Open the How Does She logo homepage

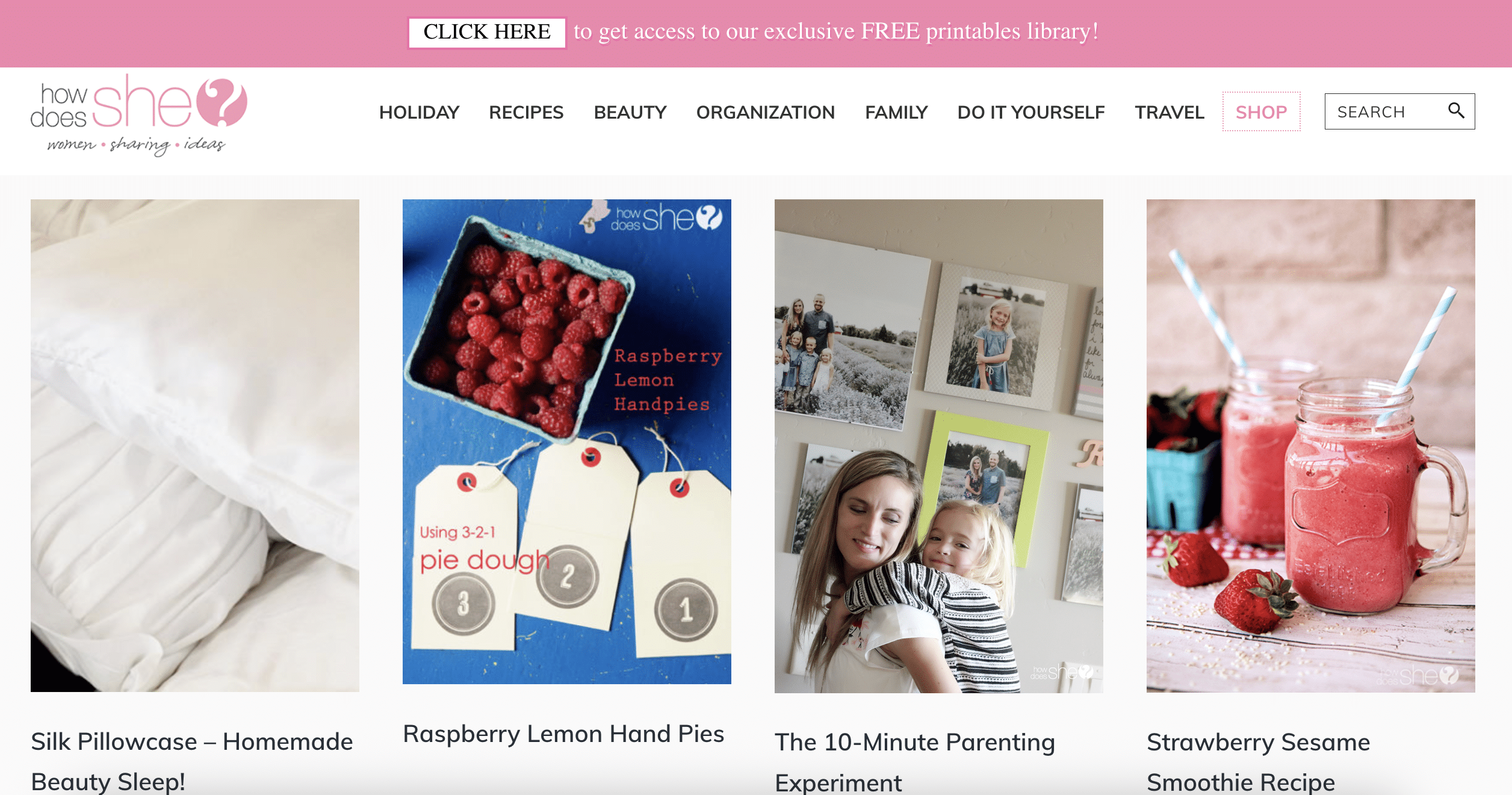click(x=138, y=115)
